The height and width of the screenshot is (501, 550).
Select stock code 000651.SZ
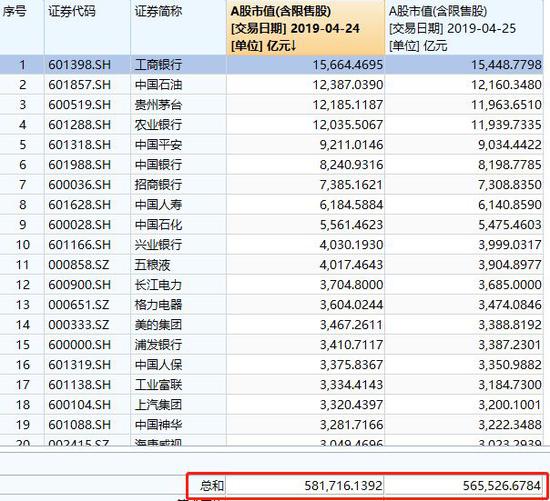click(79, 305)
